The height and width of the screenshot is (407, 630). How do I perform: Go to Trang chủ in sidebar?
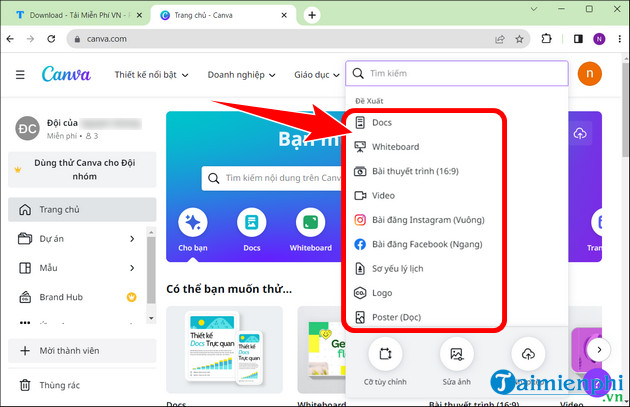click(82, 210)
